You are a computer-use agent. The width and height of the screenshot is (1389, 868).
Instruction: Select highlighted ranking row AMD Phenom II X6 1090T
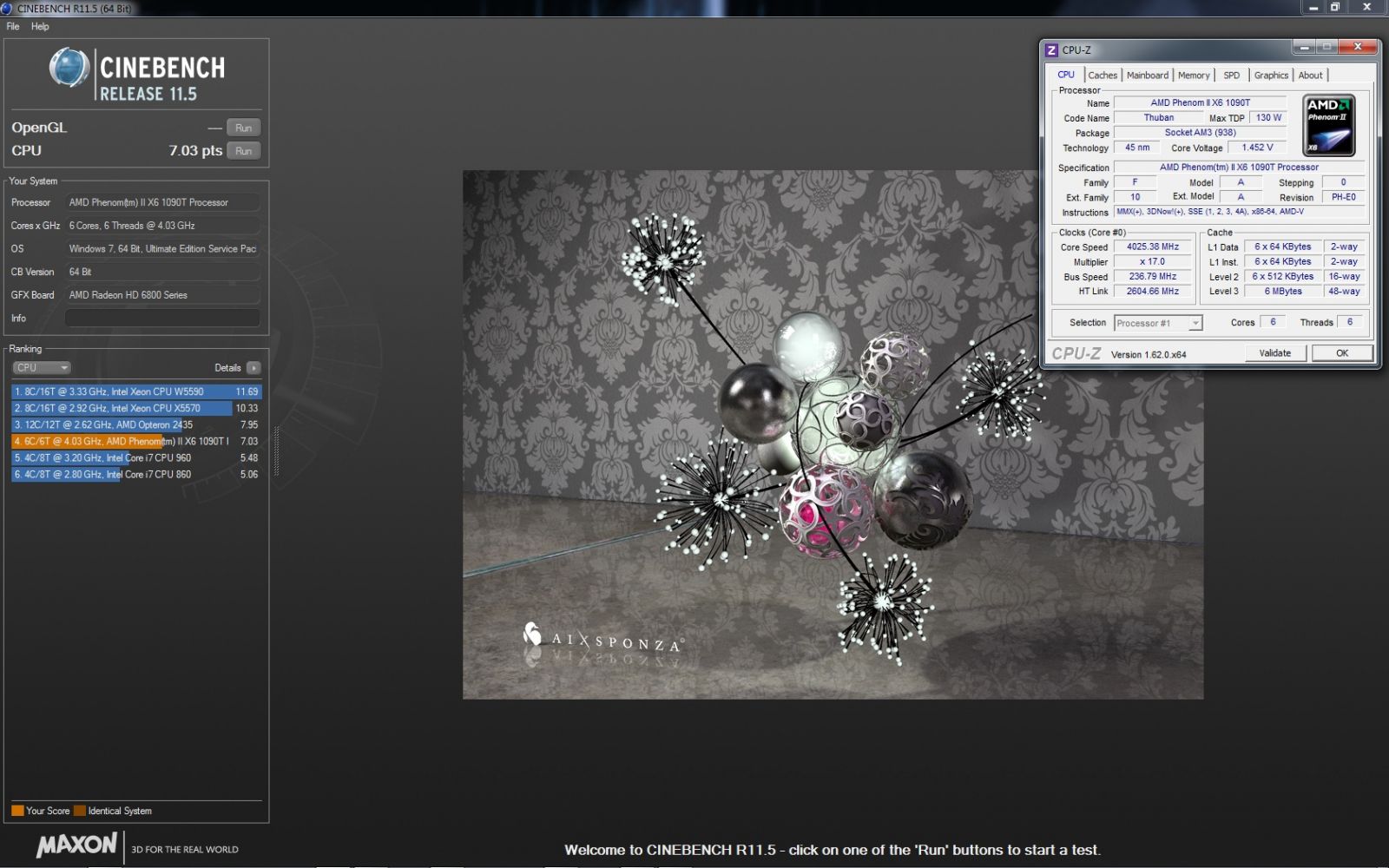[136, 442]
